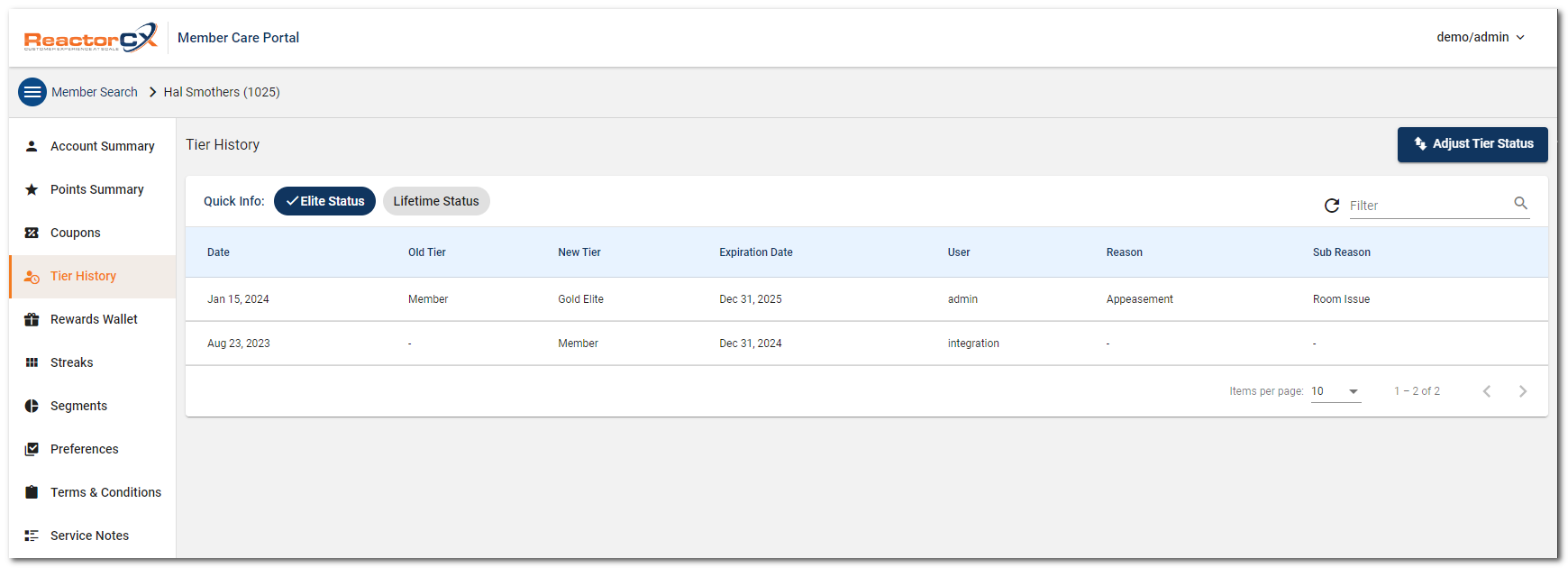Click the Filter text field
Image resolution: width=1568 pixels, height=568 pixels.
[x=1428, y=206]
